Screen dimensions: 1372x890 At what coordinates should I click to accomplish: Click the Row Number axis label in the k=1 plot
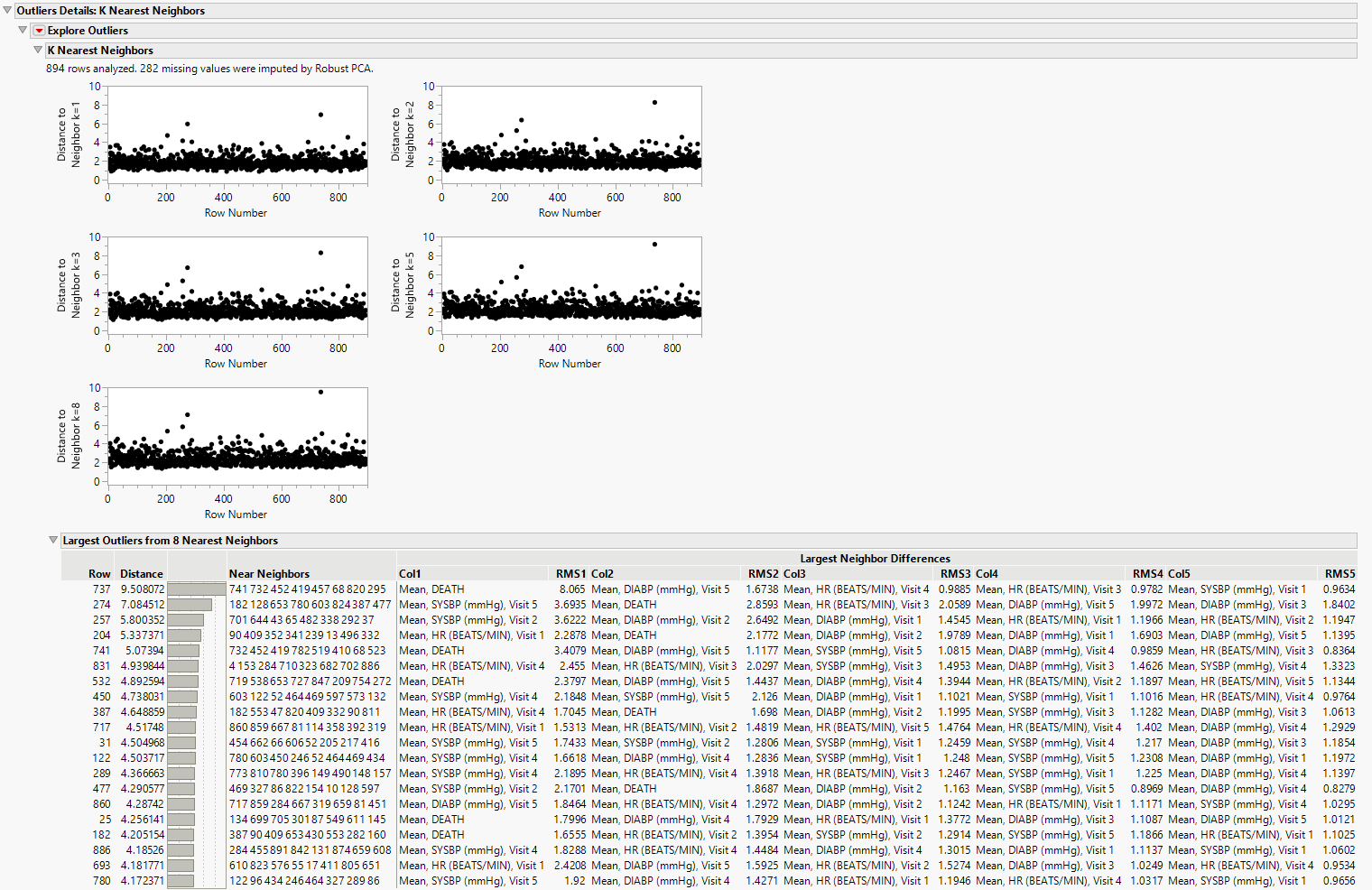click(x=236, y=212)
